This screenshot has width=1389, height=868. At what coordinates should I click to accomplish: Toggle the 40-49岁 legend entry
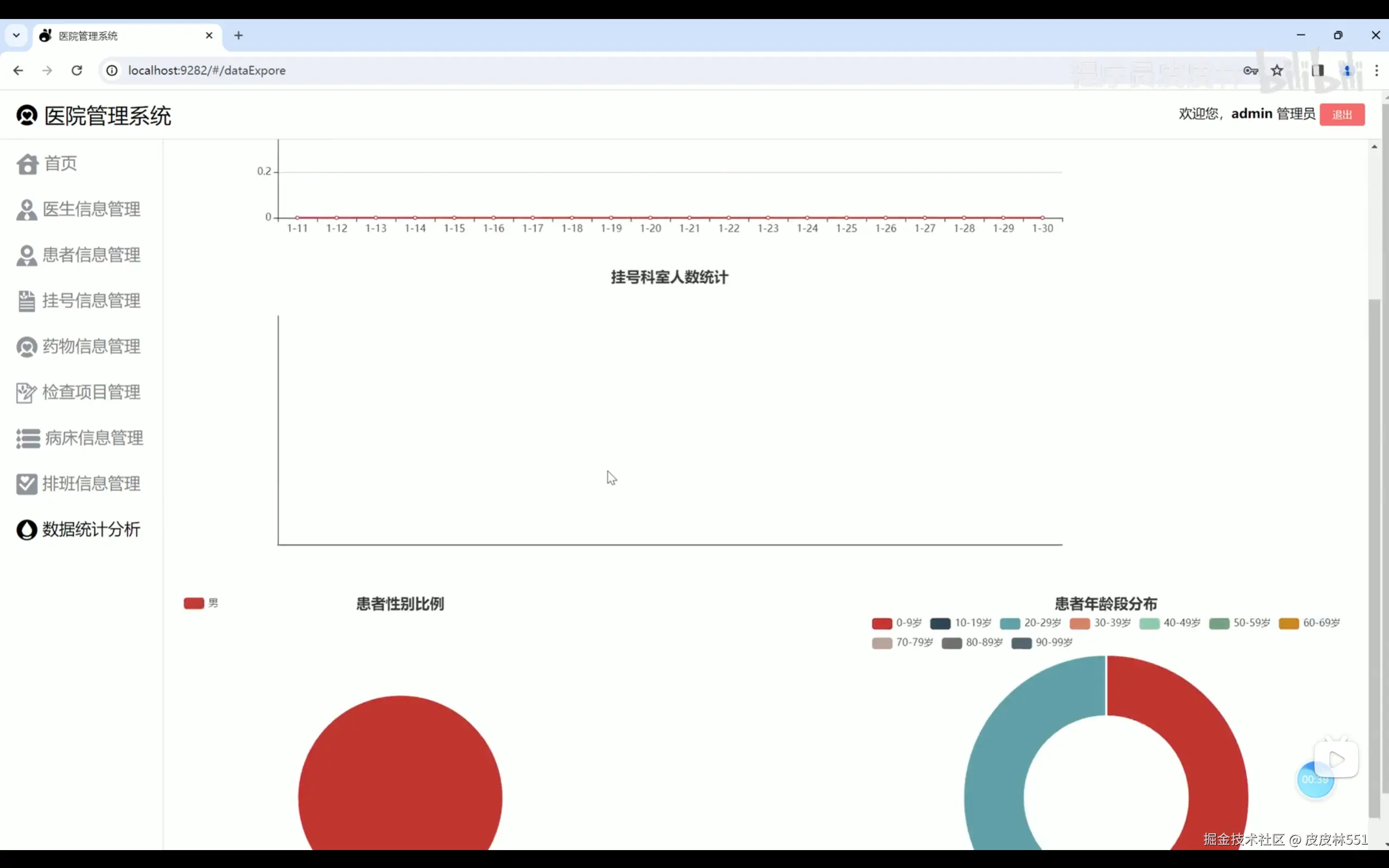coord(1170,623)
